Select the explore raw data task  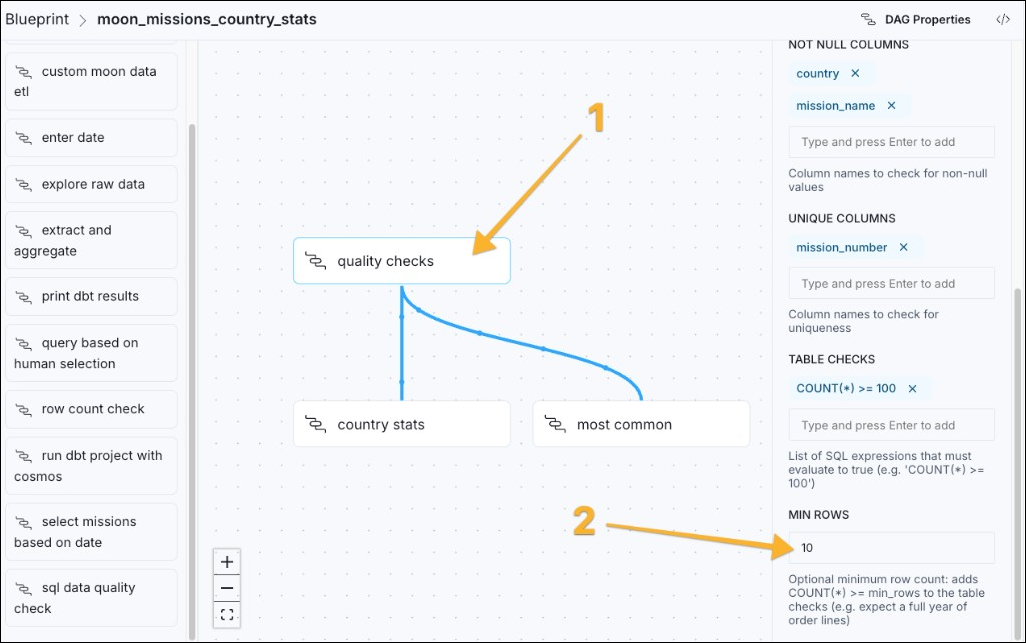[91, 184]
